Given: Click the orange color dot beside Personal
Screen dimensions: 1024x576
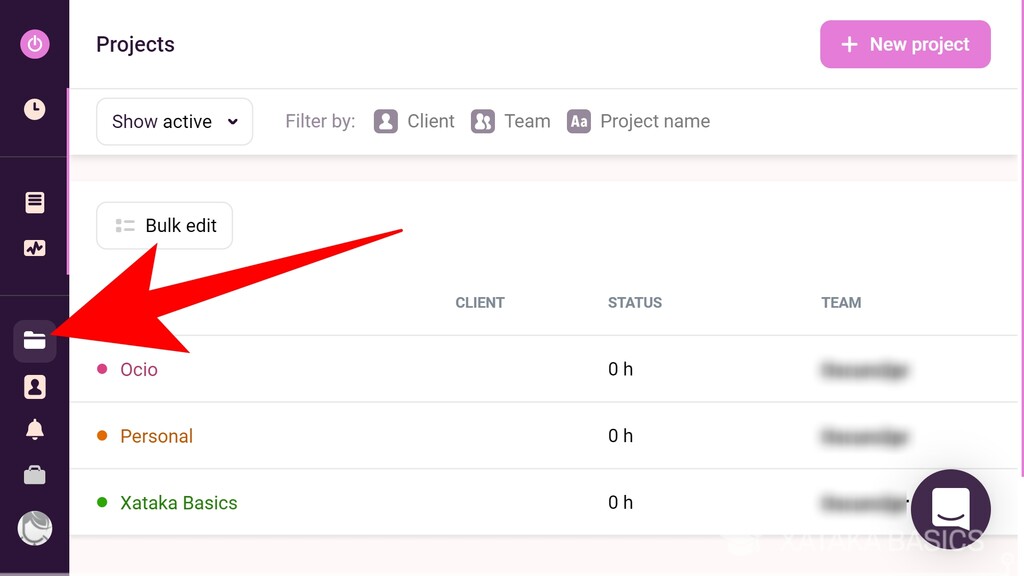Looking at the screenshot, I should [102, 436].
